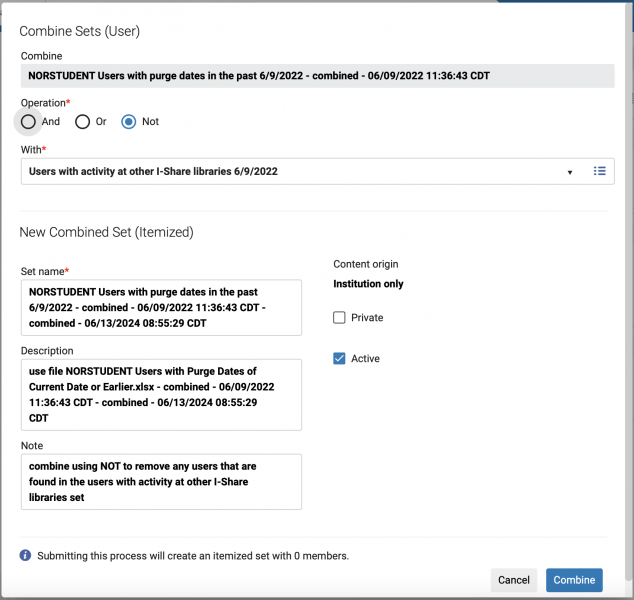
Task: Select the Not operation radio button
Action: pyautogui.click(x=128, y=122)
